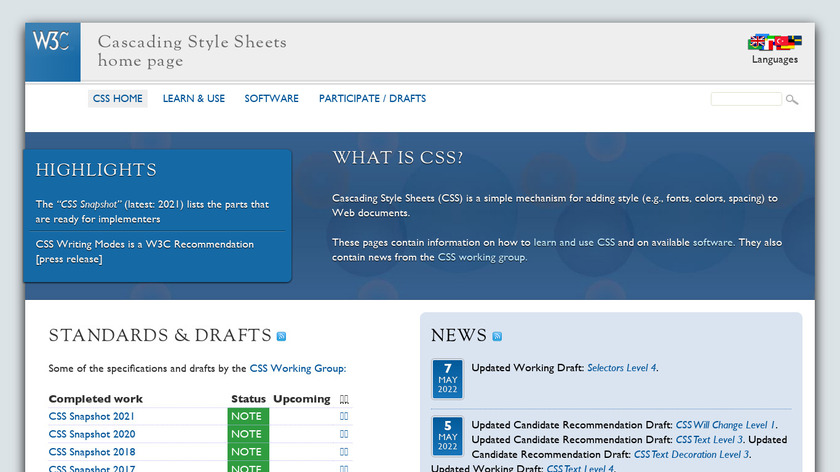Open the "CSS working group" intro link
840x472 pixels.
(x=482, y=257)
